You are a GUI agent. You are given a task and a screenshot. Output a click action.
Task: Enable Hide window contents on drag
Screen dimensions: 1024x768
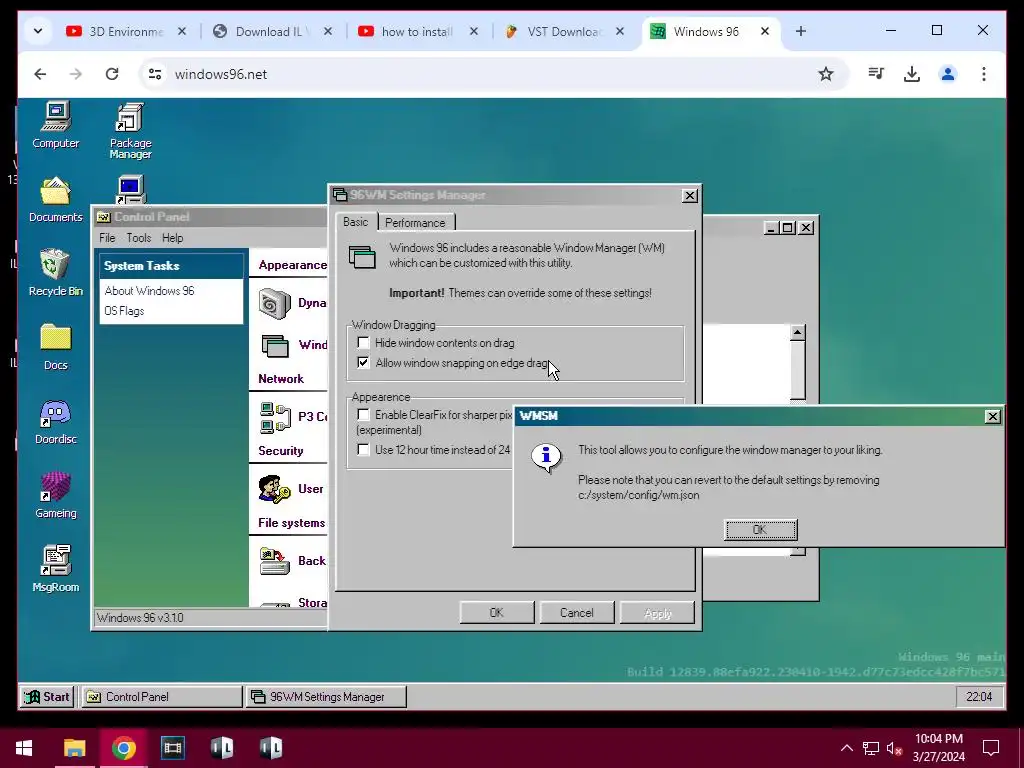click(364, 343)
